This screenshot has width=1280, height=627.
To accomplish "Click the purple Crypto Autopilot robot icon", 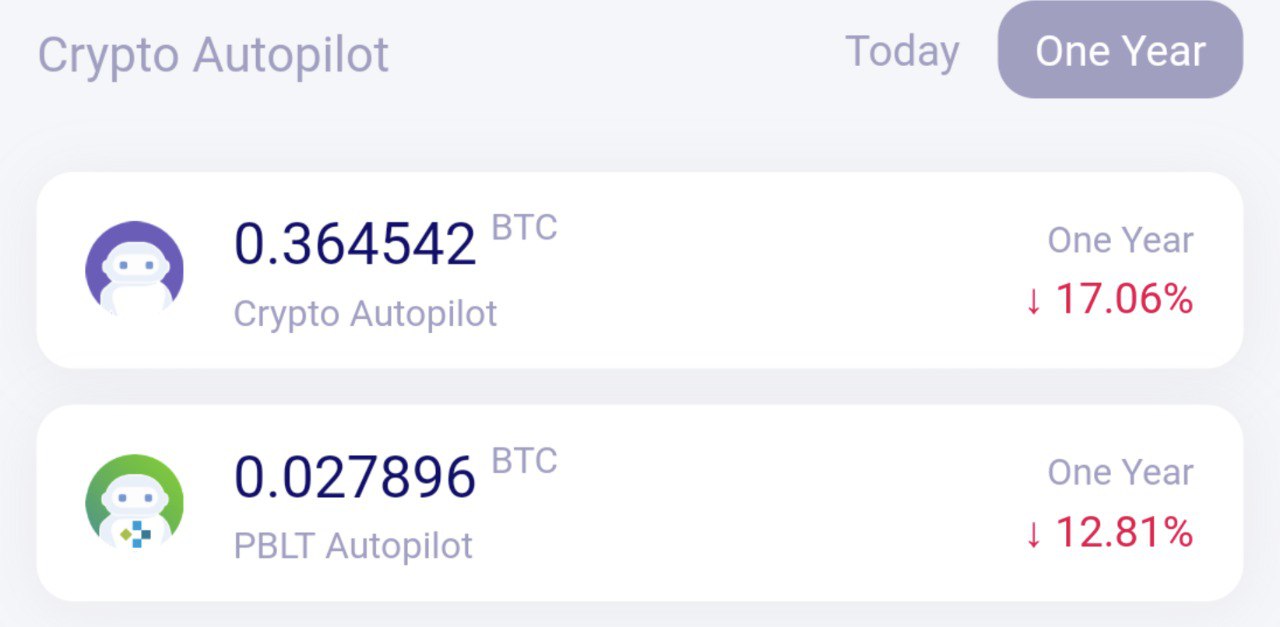I will tap(134, 270).
